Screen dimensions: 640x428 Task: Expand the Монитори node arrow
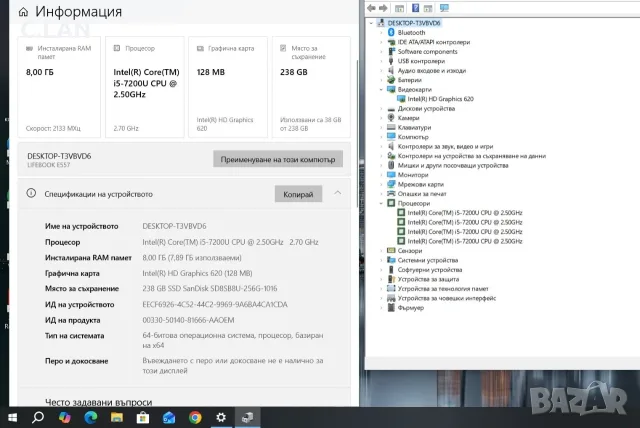381,175
